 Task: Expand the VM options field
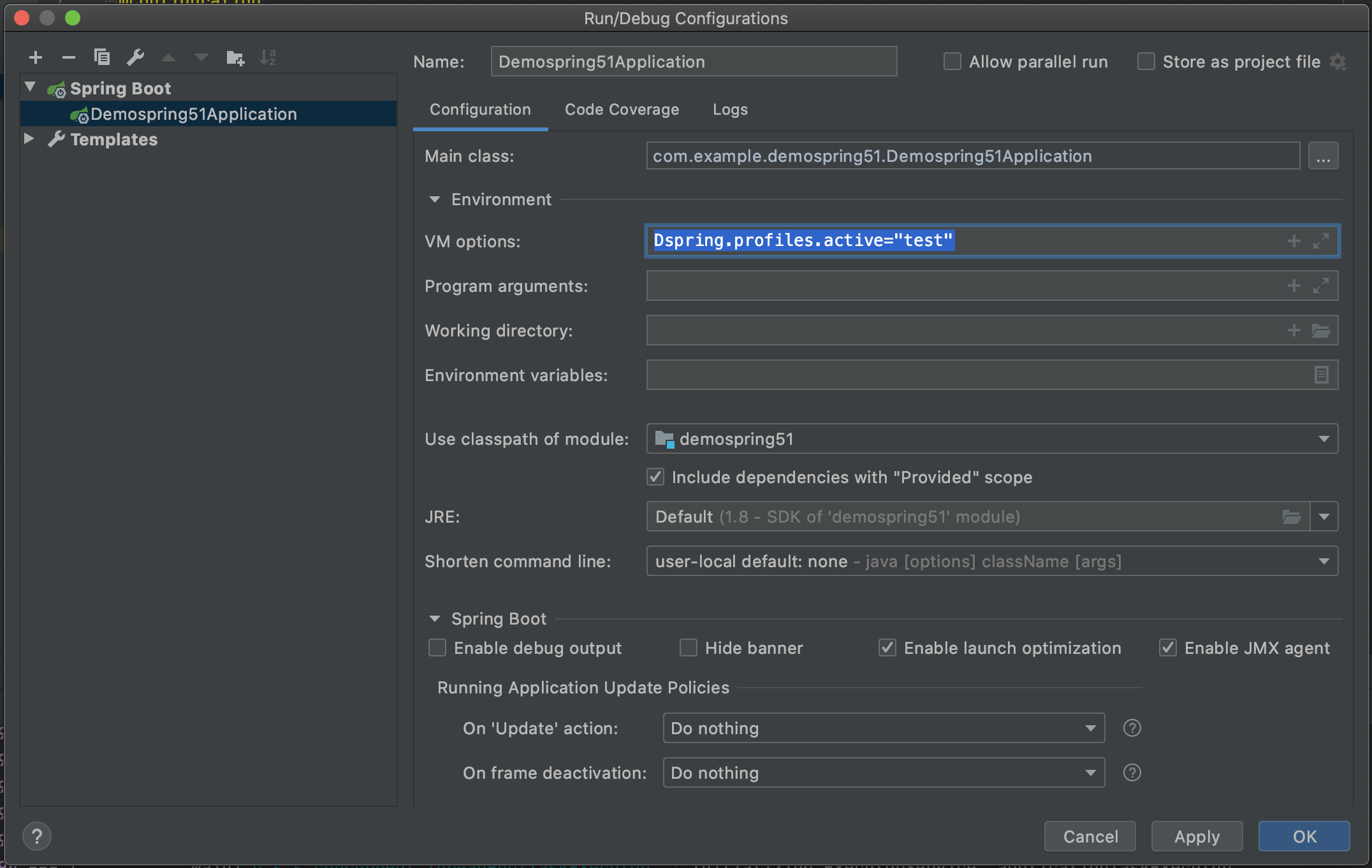[1321, 241]
